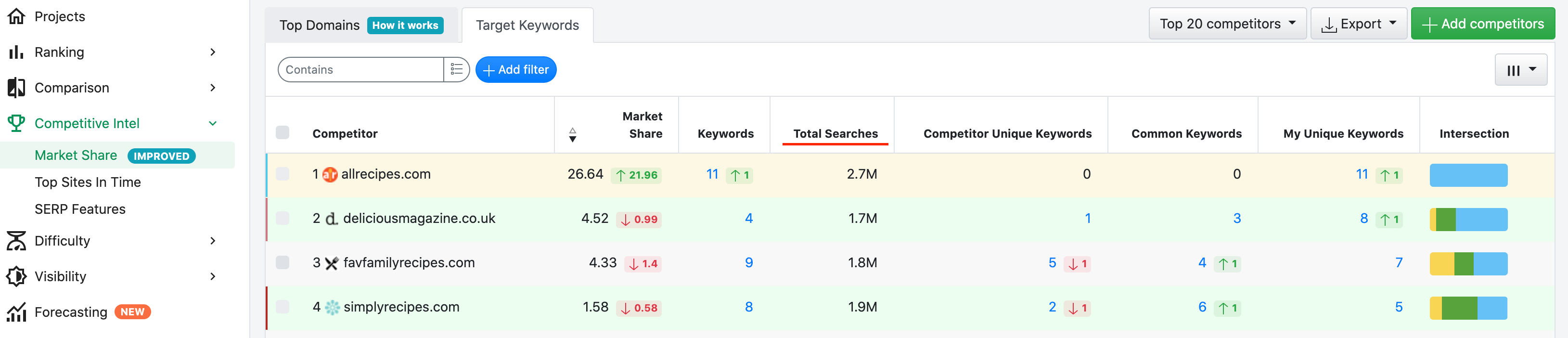Click allrecipes.com total searches 2.7M
The height and width of the screenshot is (338, 1568).
tap(862, 174)
